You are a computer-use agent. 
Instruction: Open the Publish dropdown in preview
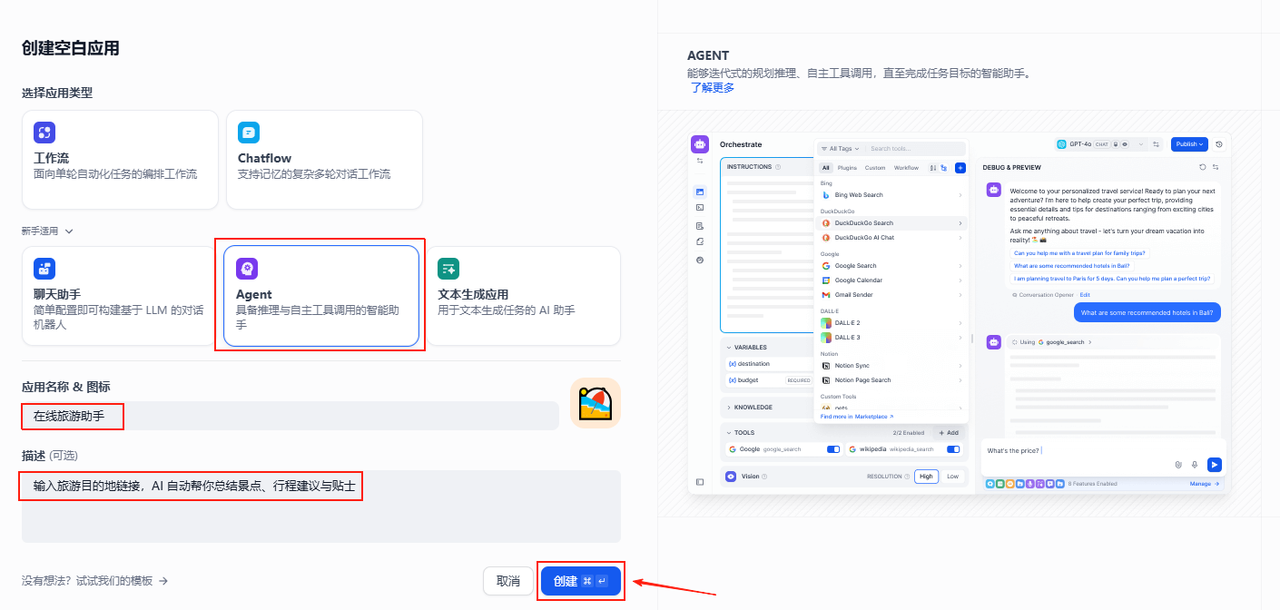[x=1189, y=144]
